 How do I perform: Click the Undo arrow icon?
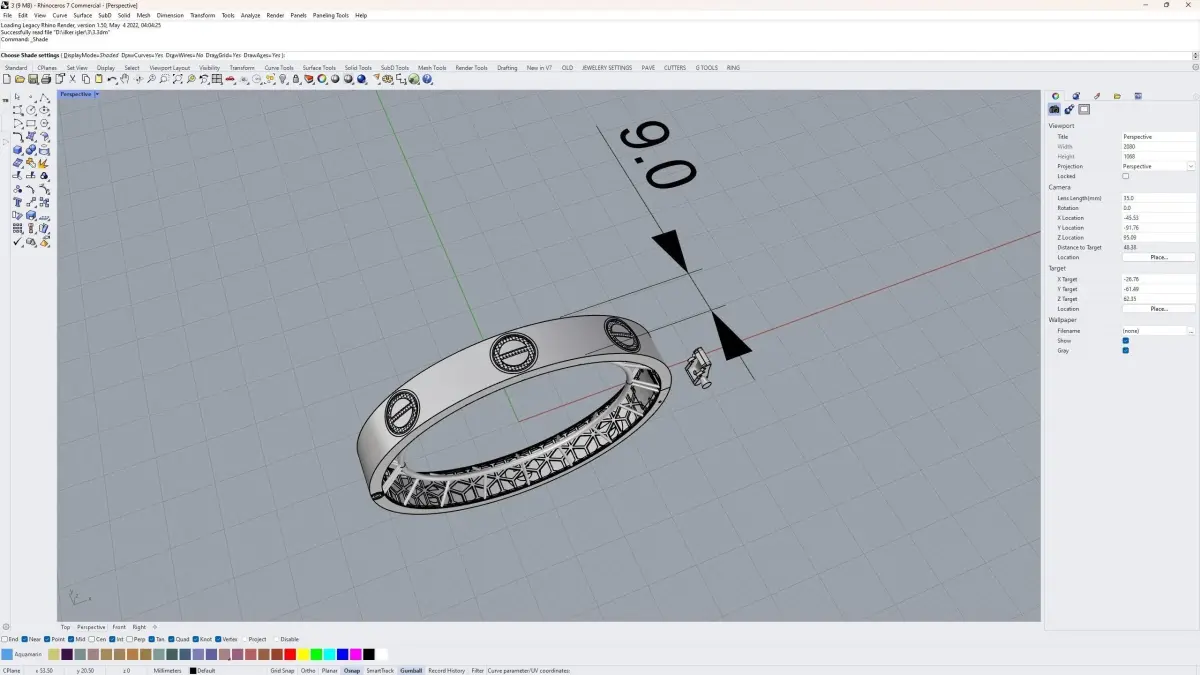pos(112,79)
